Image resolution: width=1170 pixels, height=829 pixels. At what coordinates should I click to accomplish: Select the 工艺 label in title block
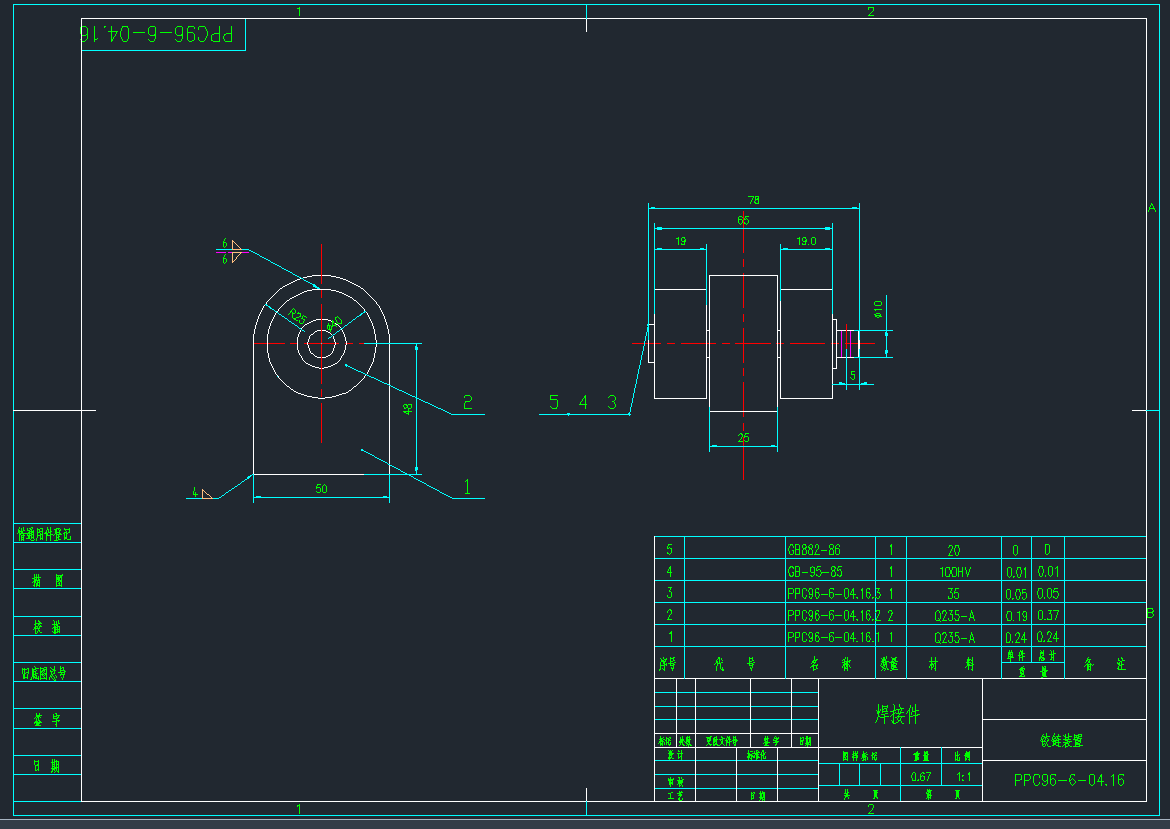(x=675, y=796)
